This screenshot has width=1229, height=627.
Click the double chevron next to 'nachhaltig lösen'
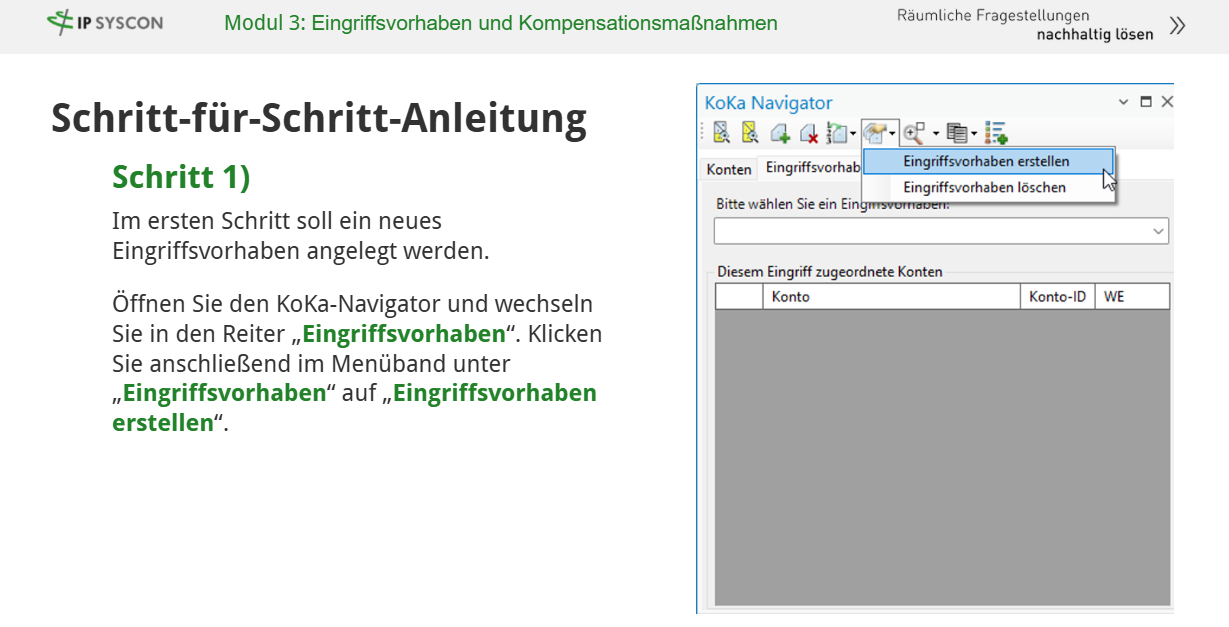[1178, 26]
